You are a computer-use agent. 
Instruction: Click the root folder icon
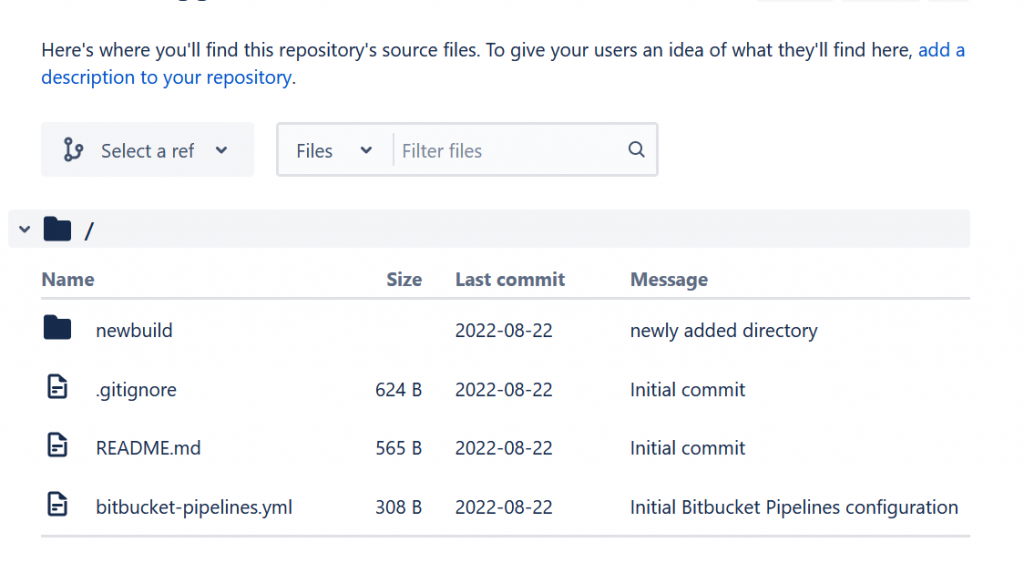57,229
